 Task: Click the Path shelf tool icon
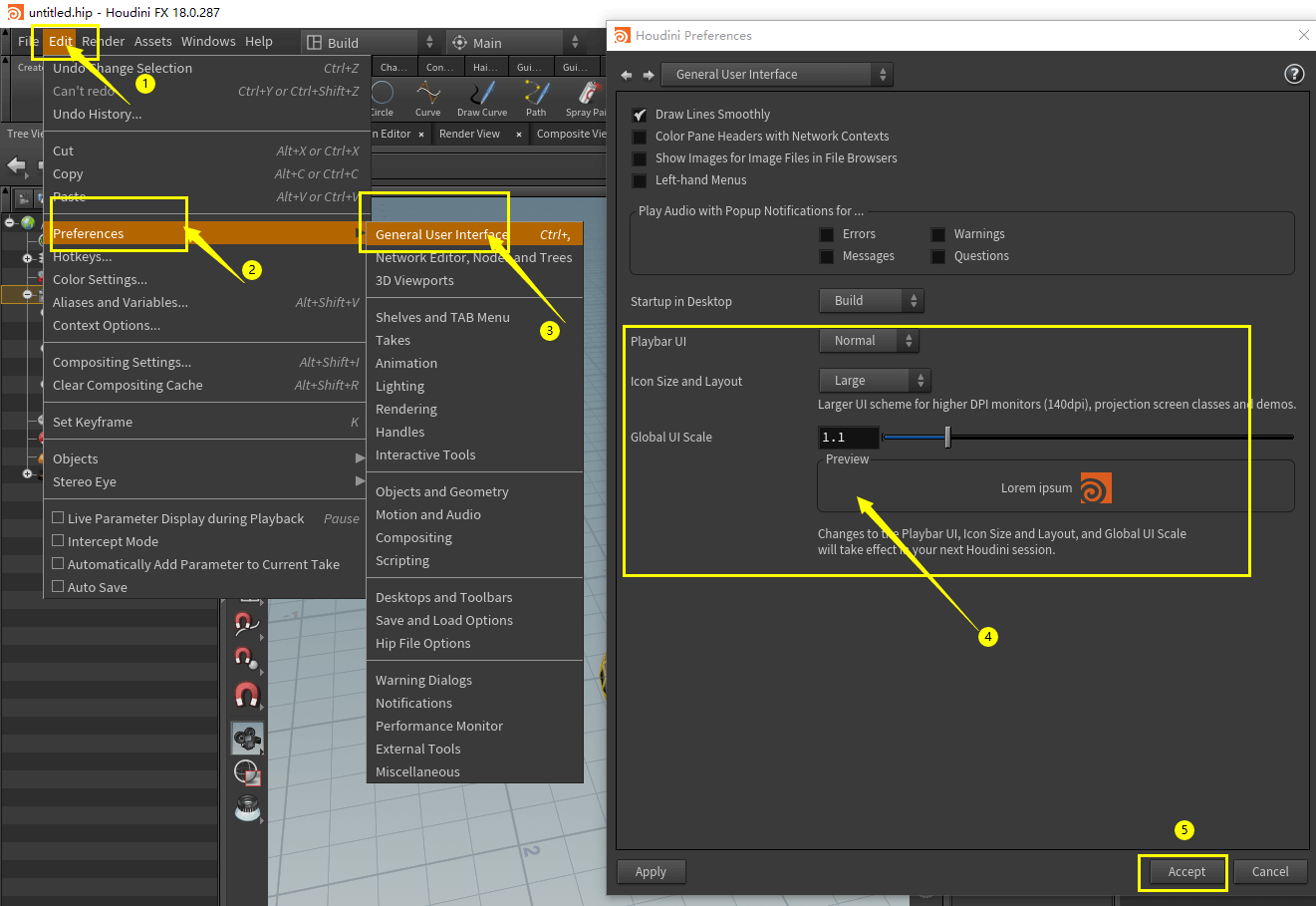tap(536, 98)
